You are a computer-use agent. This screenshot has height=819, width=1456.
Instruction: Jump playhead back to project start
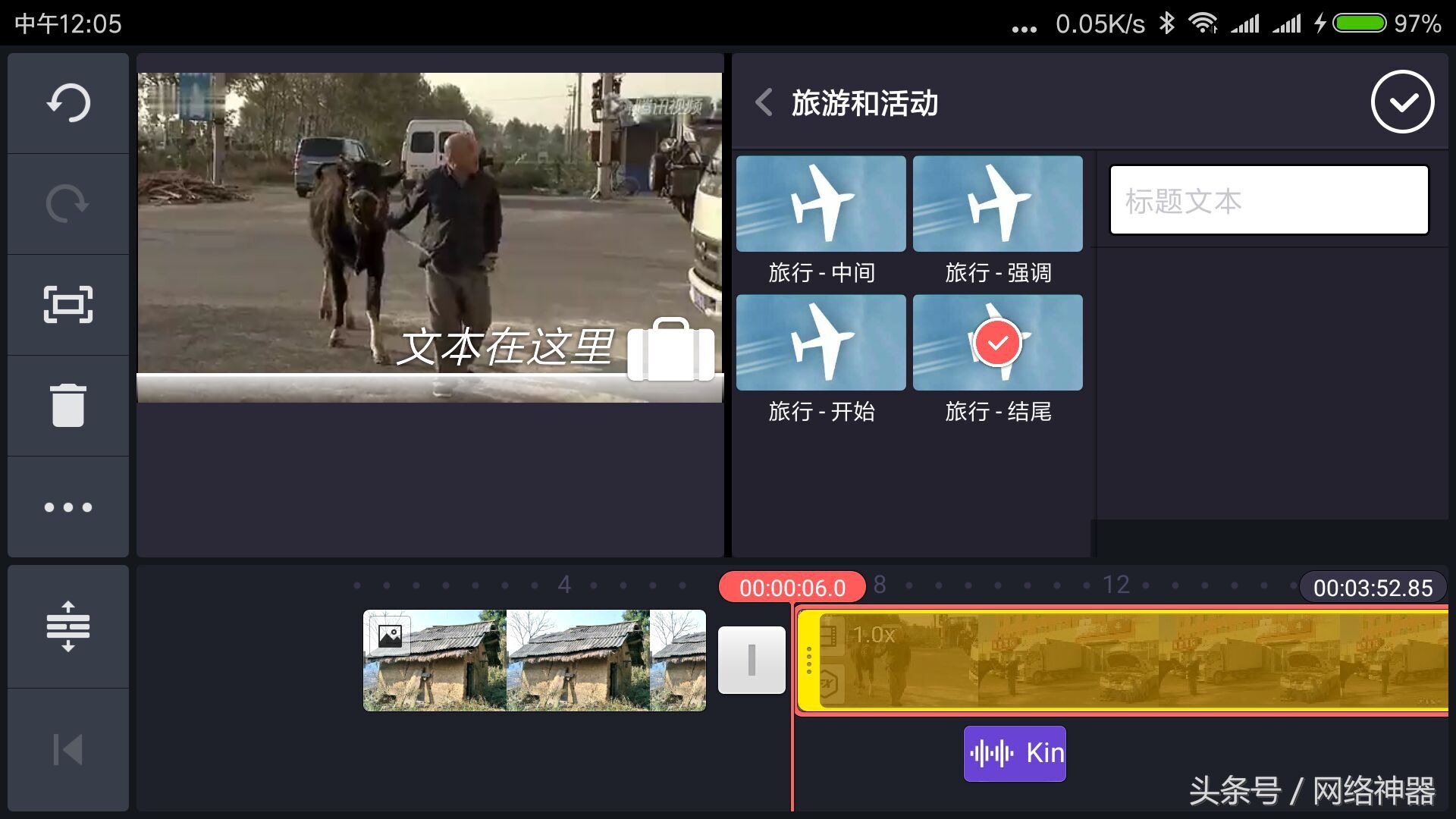pyautogui.click(x=67, y=749)
